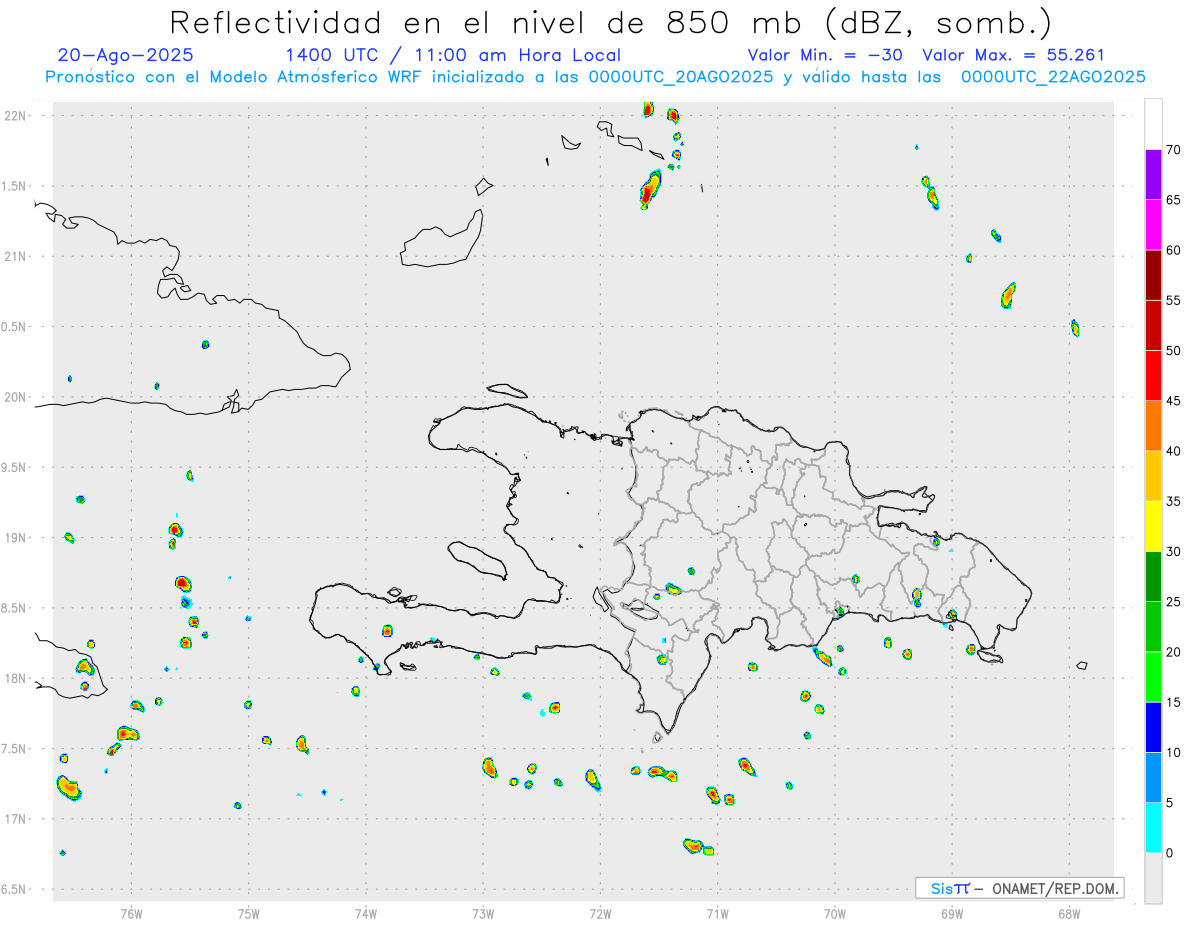
Task: Click the 'Valor Min. = -30' text
Action: click(x=825, y=55)
